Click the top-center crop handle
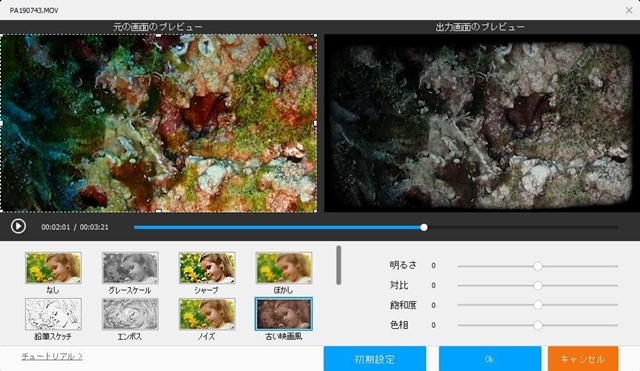 (158, 36)
